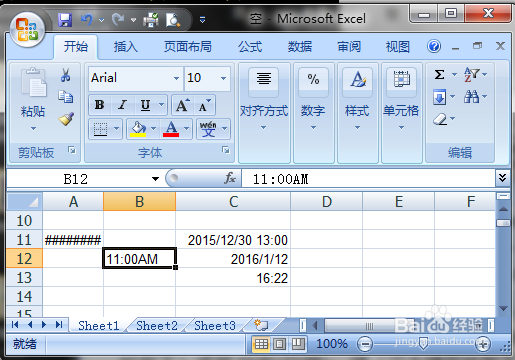The height and width of the screenshot is (360, 515).
Task: Apply cell borders icon
Action: point(100,129)
